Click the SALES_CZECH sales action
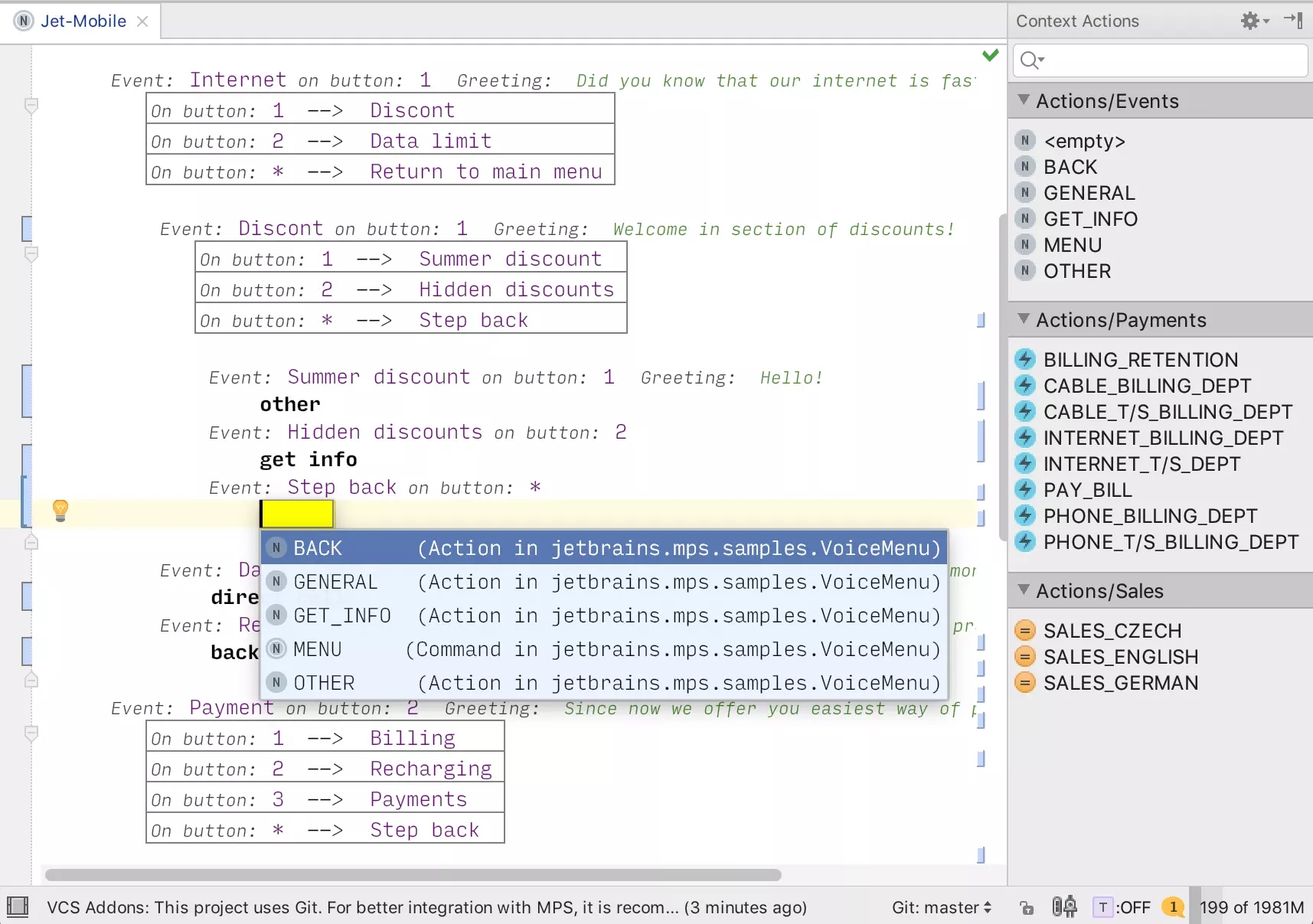The height and width of the screenshot is (924, 1313). pos(1112,630)
